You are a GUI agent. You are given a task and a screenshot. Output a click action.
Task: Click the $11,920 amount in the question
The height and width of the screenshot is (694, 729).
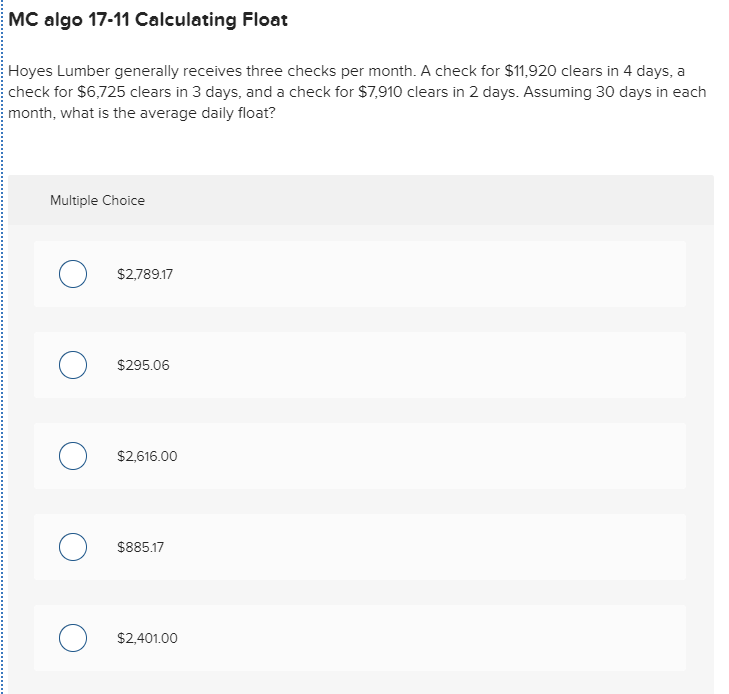530,71
